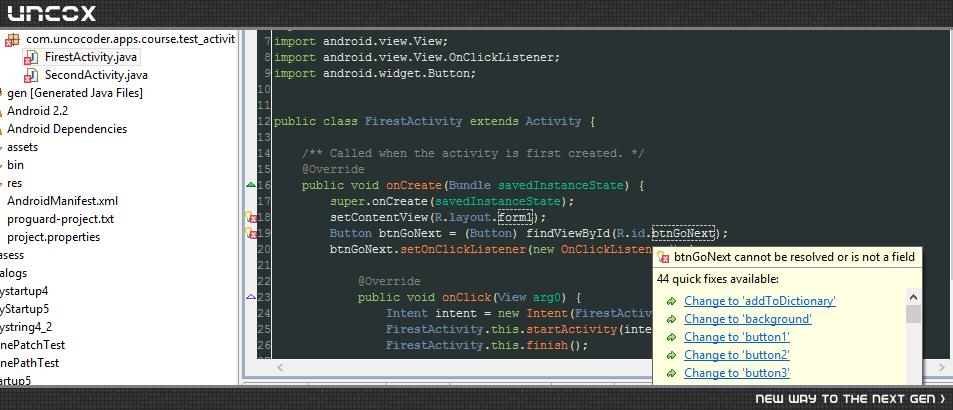Open project.properties file

53,237
